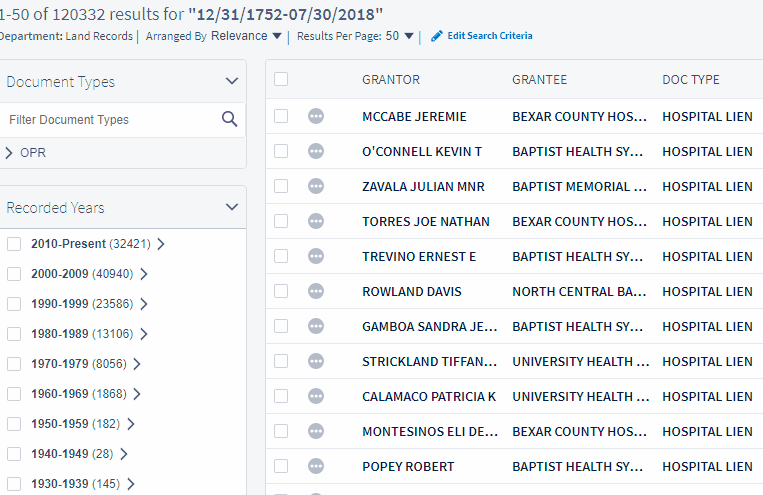Open the options icon for ROWLAND DAVIS row
Viewport: 763px width, 495px height.
pos(316,292)
